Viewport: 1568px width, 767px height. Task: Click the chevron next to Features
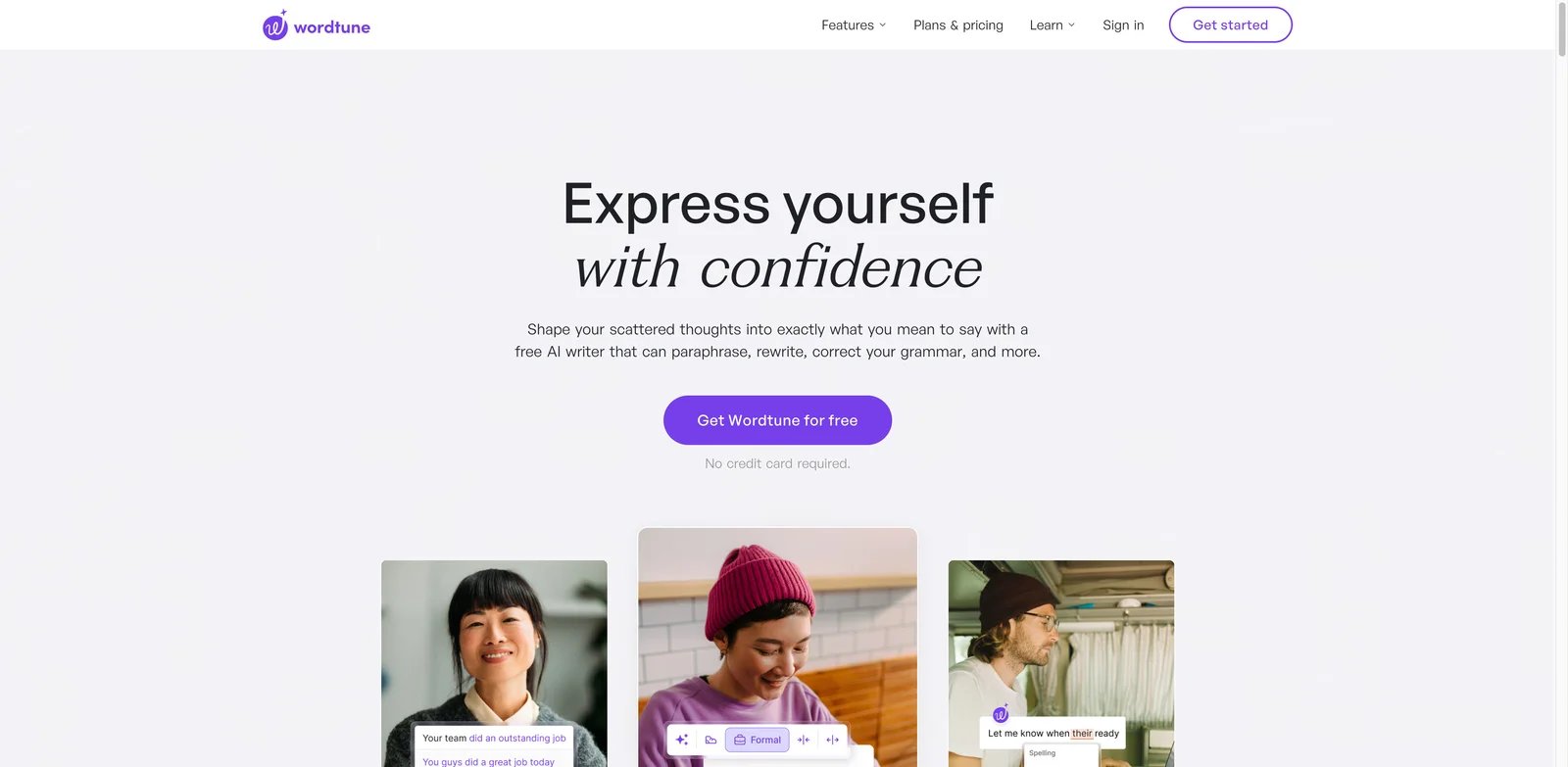[883, 25]
